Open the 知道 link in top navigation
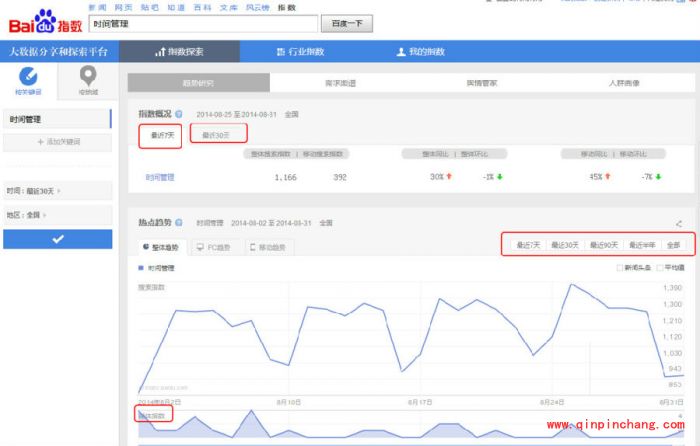700x446 pixels. [x=176, y=7]
